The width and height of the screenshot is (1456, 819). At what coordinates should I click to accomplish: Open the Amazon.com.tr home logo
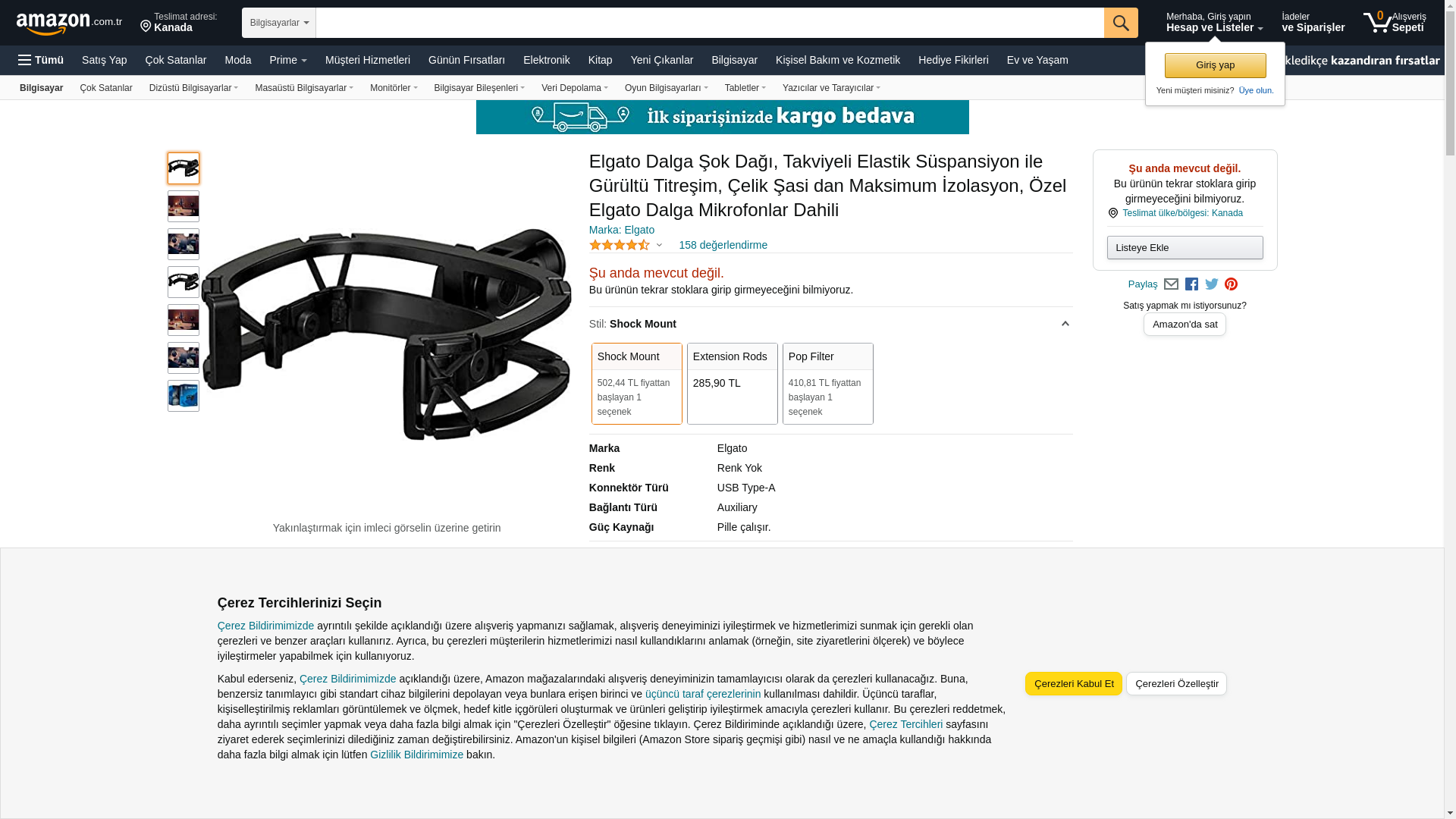tap(69, 24)
